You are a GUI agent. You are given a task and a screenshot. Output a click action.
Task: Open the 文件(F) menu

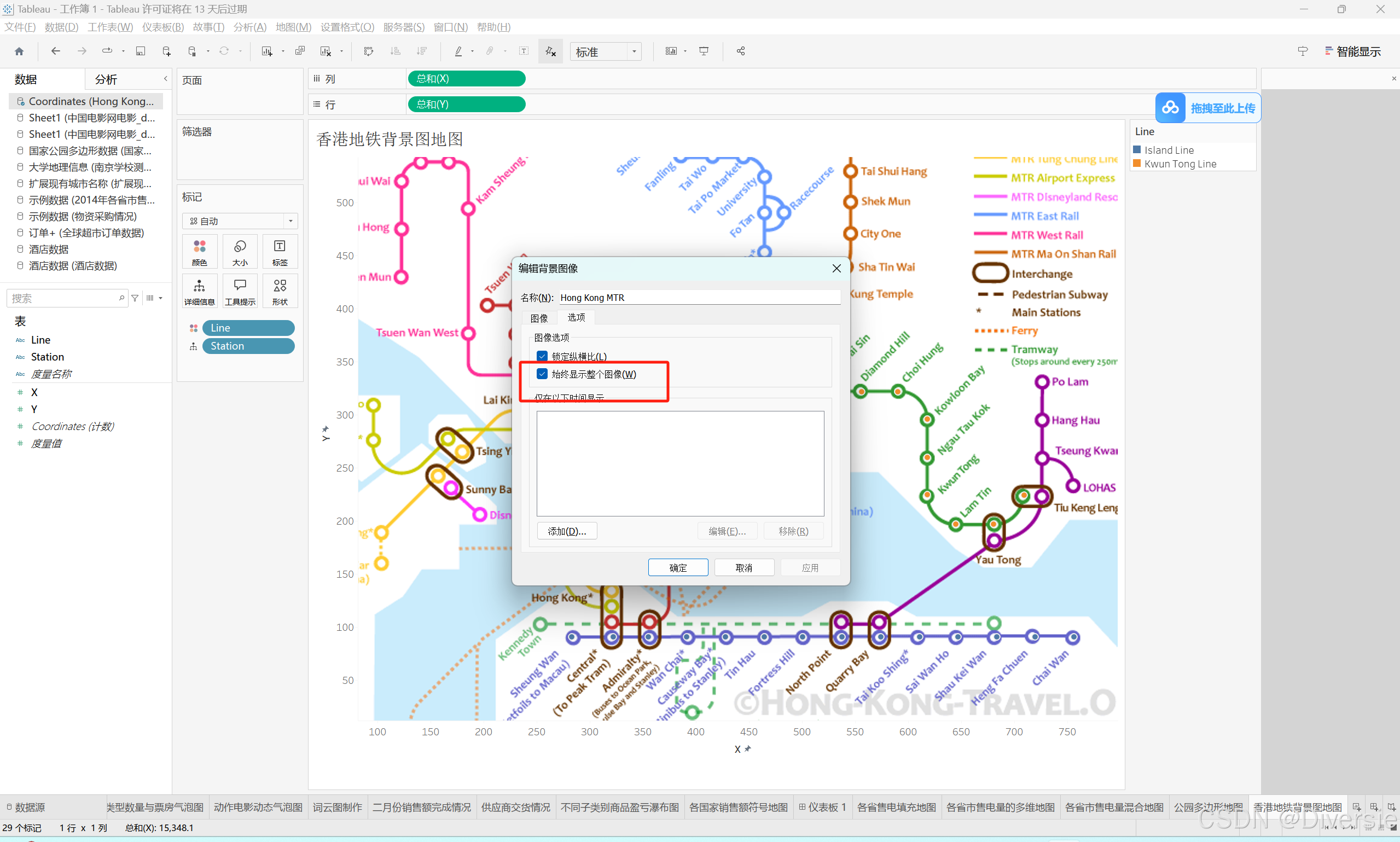click(20, 27)
